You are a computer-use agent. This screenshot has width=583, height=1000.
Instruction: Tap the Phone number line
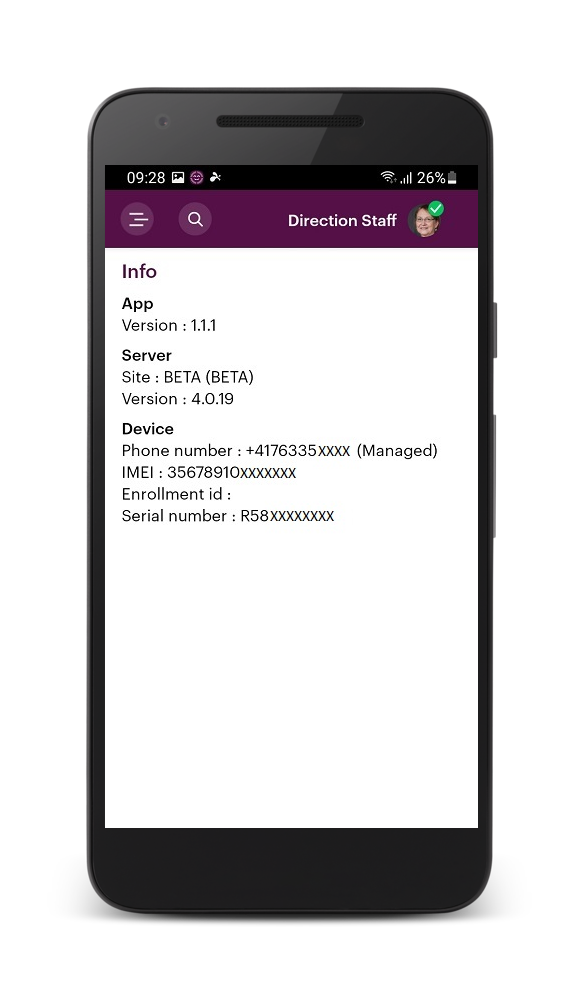pyautogui.click(x=279, y=451)
